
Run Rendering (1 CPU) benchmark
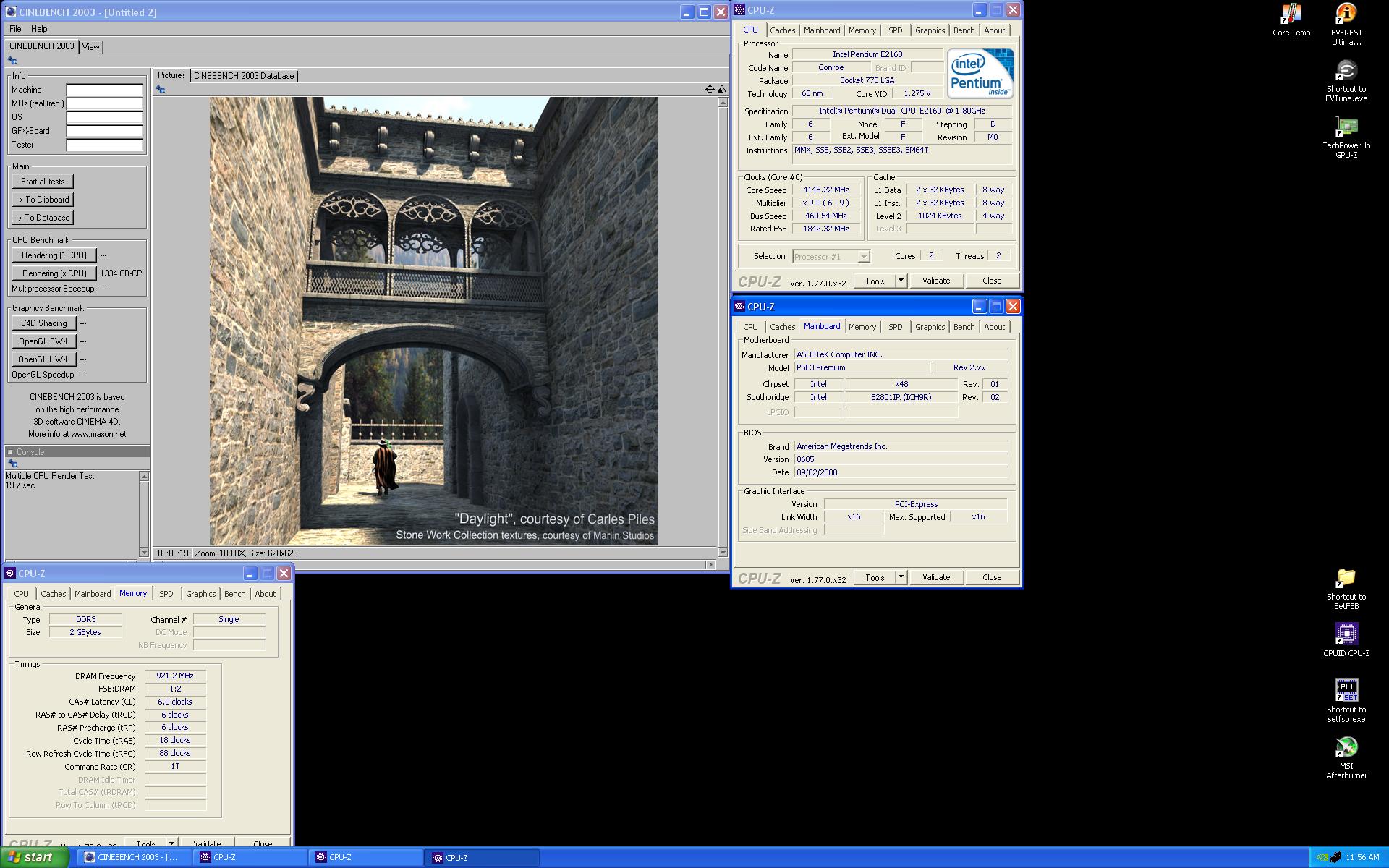[x=54, y=255]
